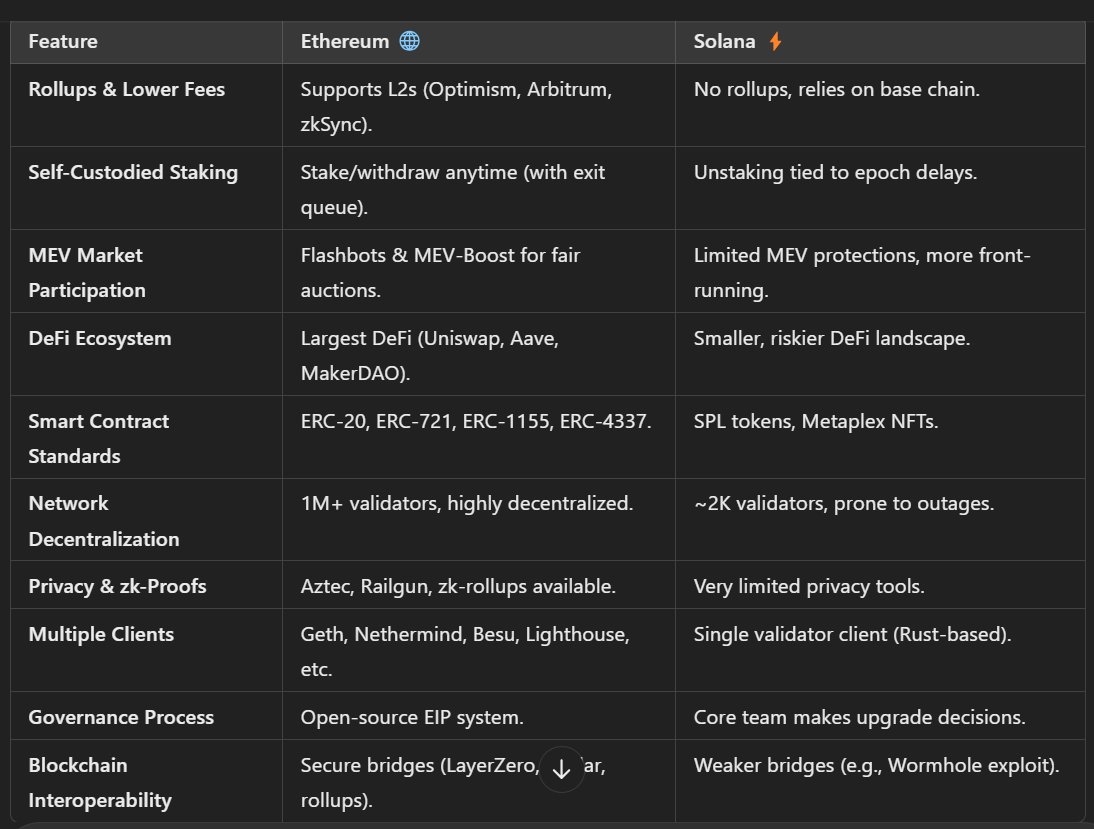Click the 'Blockchain Interoperability' row label

point(100,783)
